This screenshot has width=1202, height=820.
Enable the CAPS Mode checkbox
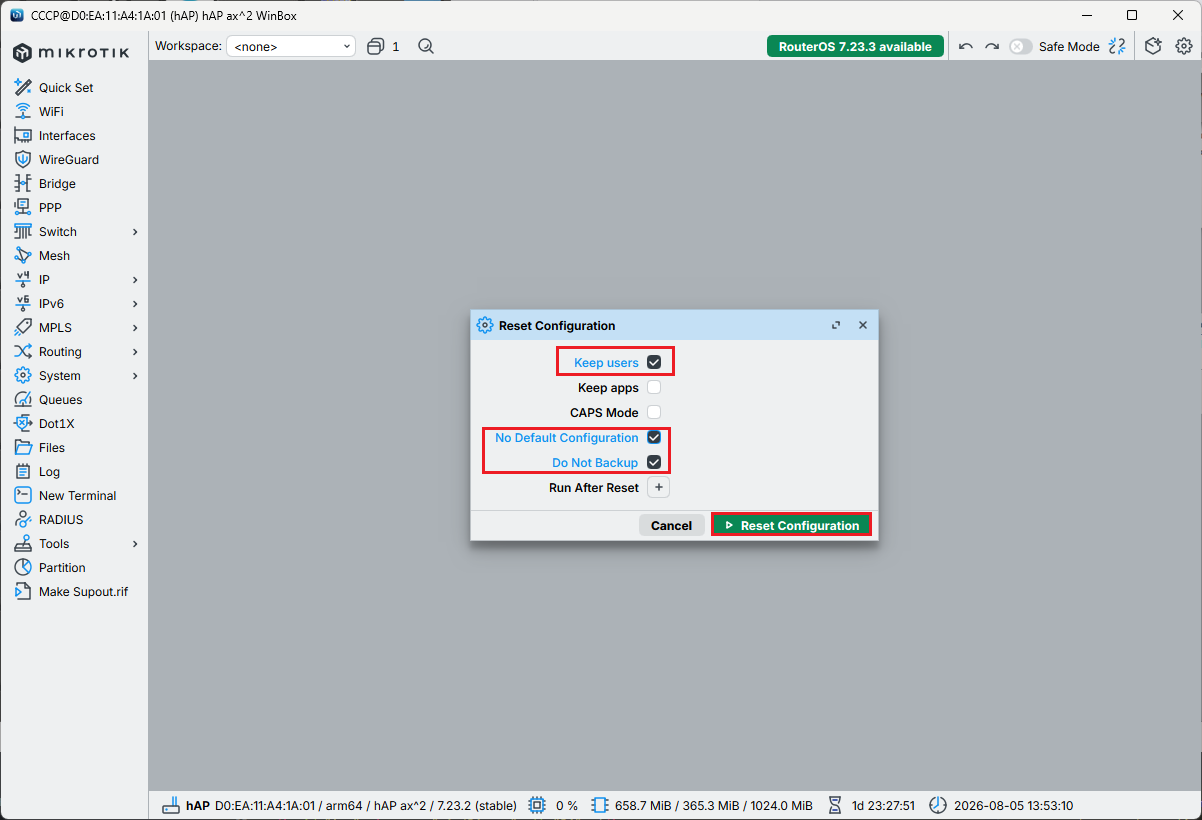point(654,412)
